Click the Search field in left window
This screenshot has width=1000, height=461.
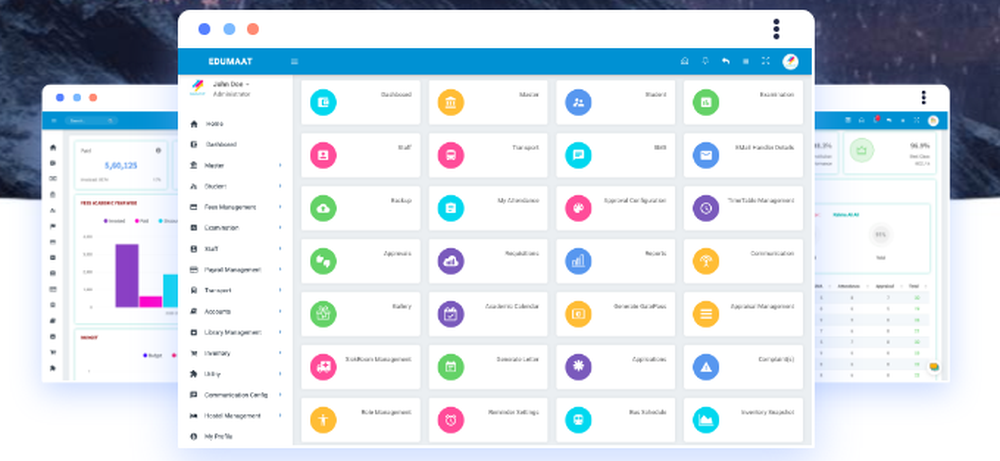tap(91, 120)
